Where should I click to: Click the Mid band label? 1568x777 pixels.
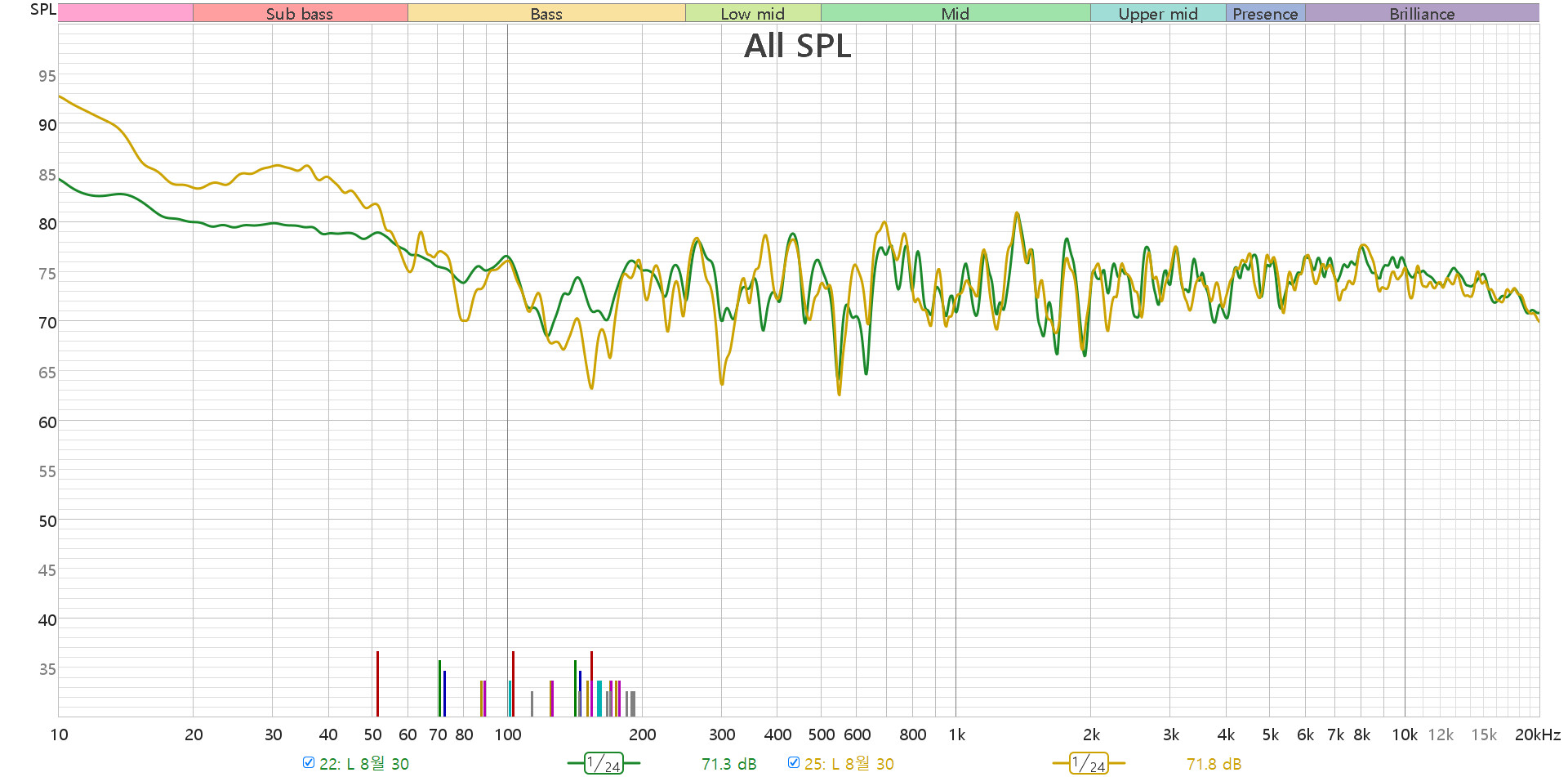point(955,13)
